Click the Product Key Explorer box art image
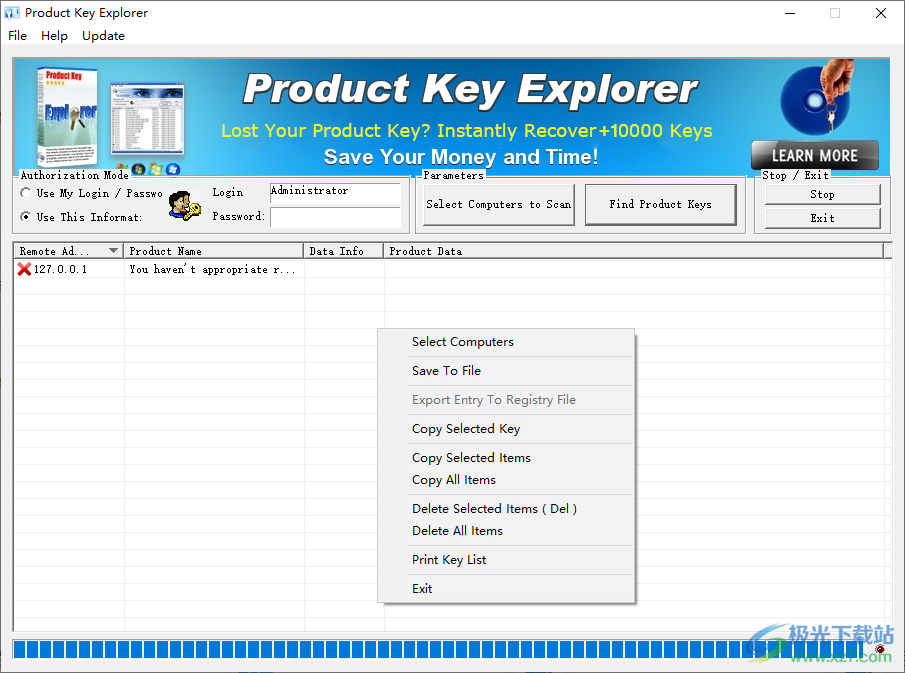The image size is (905, 673). tap(68, 117)
